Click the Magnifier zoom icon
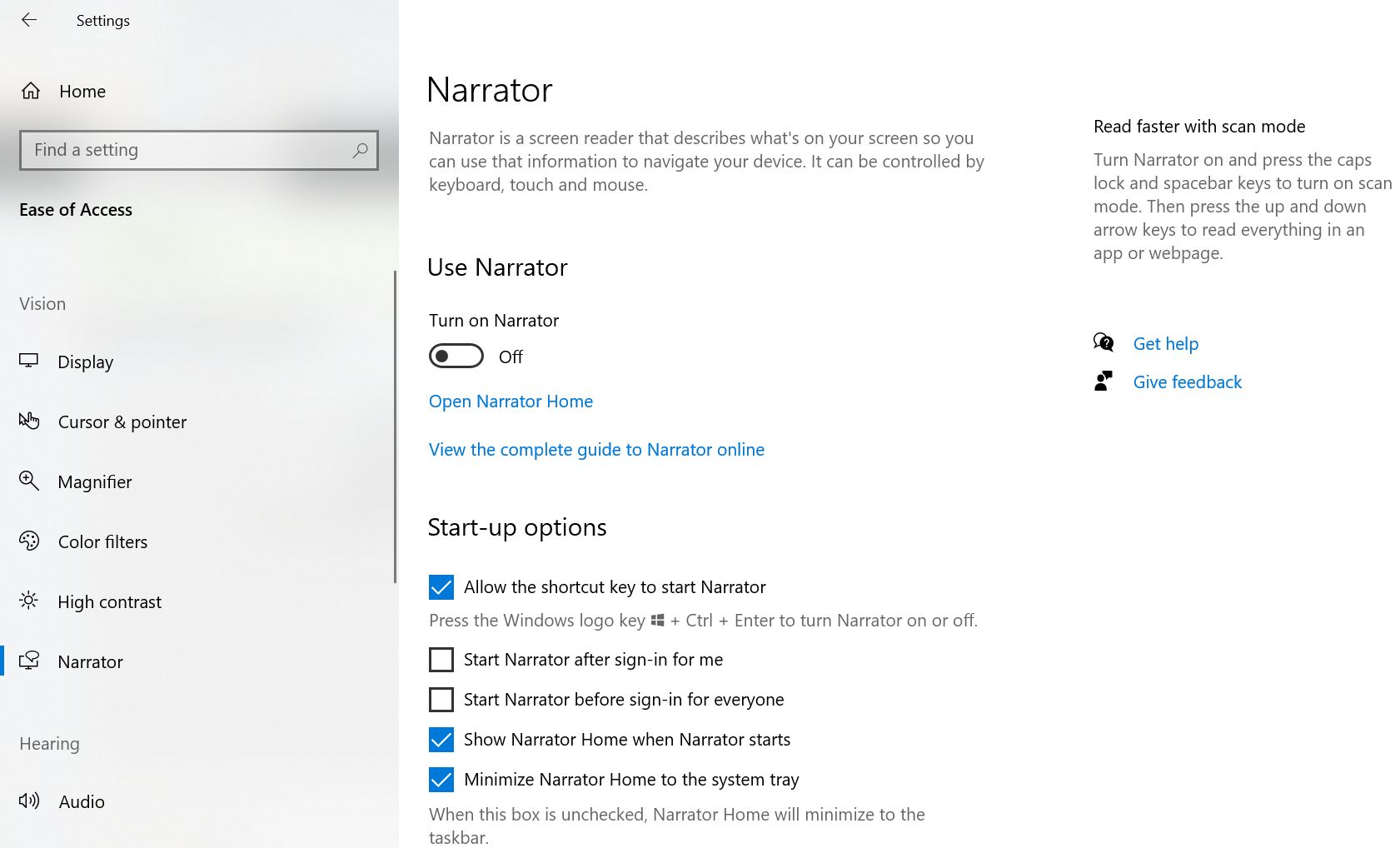 (x=29, y=481)
